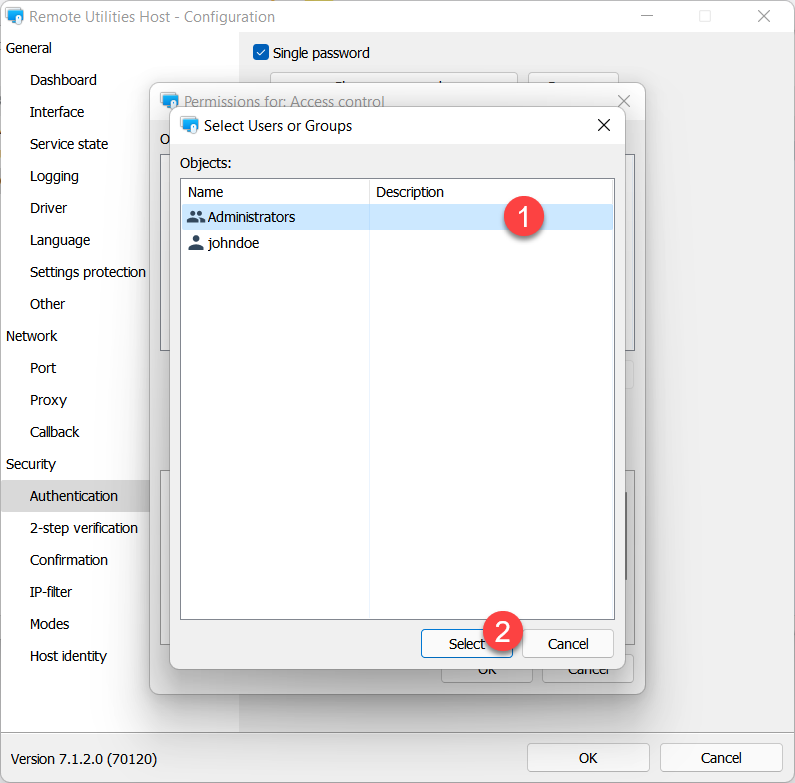Click the Description column header
Image resolution: width=795 pixels, height=783 pixels.
[x=490, y=192]
